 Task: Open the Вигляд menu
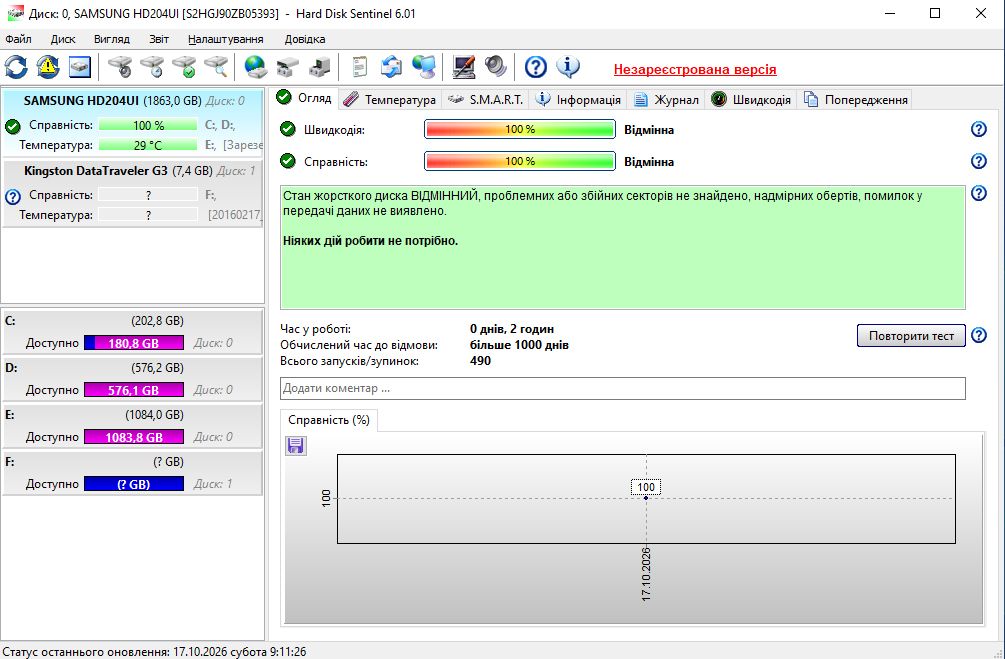pos(112,39)
